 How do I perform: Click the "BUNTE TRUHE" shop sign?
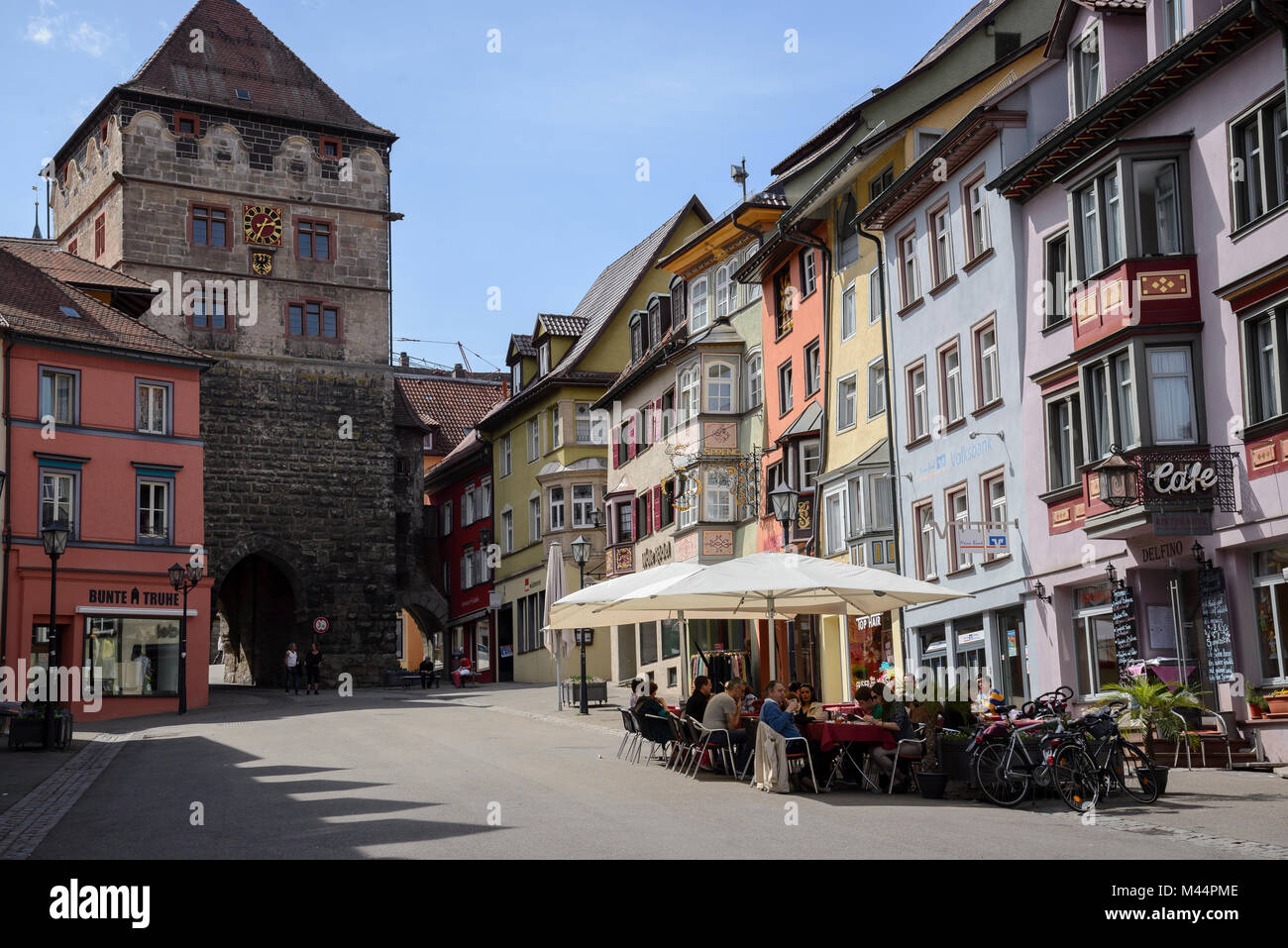[134, 597]
